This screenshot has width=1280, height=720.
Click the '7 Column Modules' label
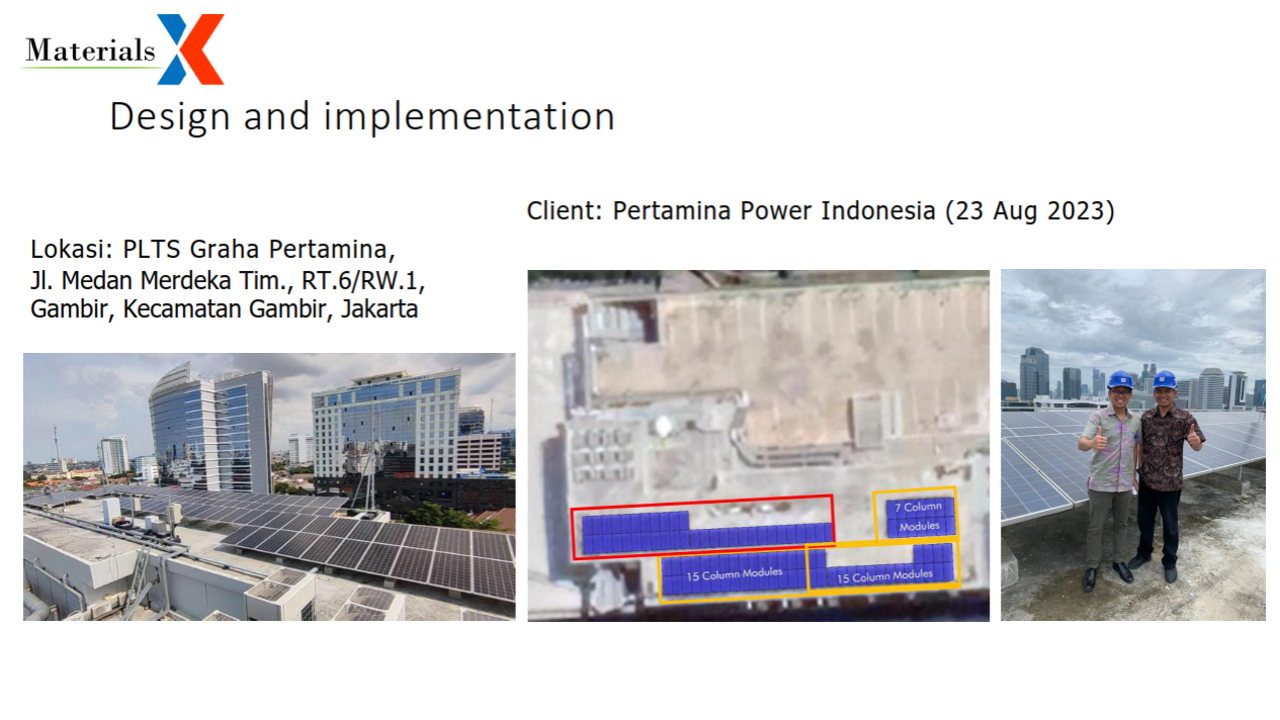click(x=918, y=517)
